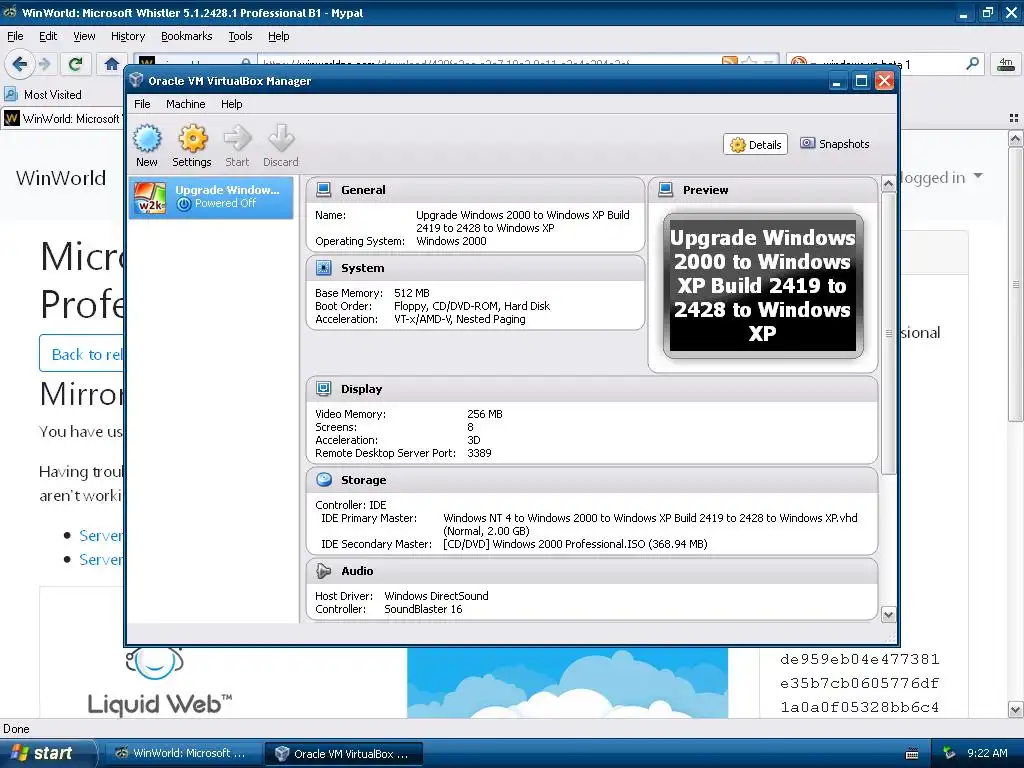Click the w2k VM list icon
This screenshot has height=768, width=1024.
pyautogui.click(x=150, y=197)
